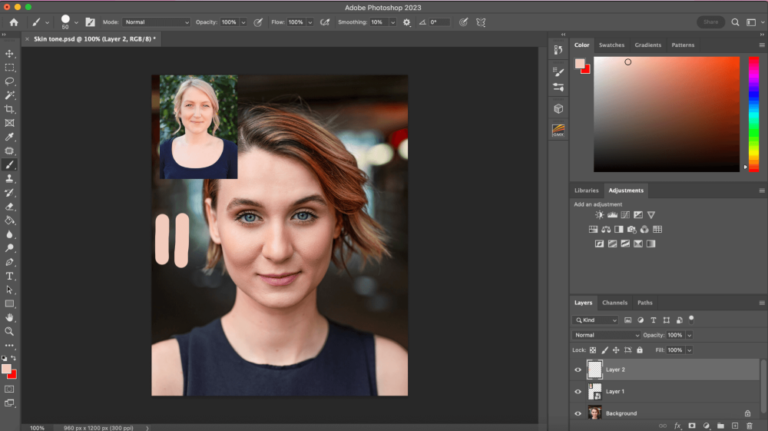Screen dimensions: 768x431
Task: Select the Pen tool
Action: coord(9,262)
